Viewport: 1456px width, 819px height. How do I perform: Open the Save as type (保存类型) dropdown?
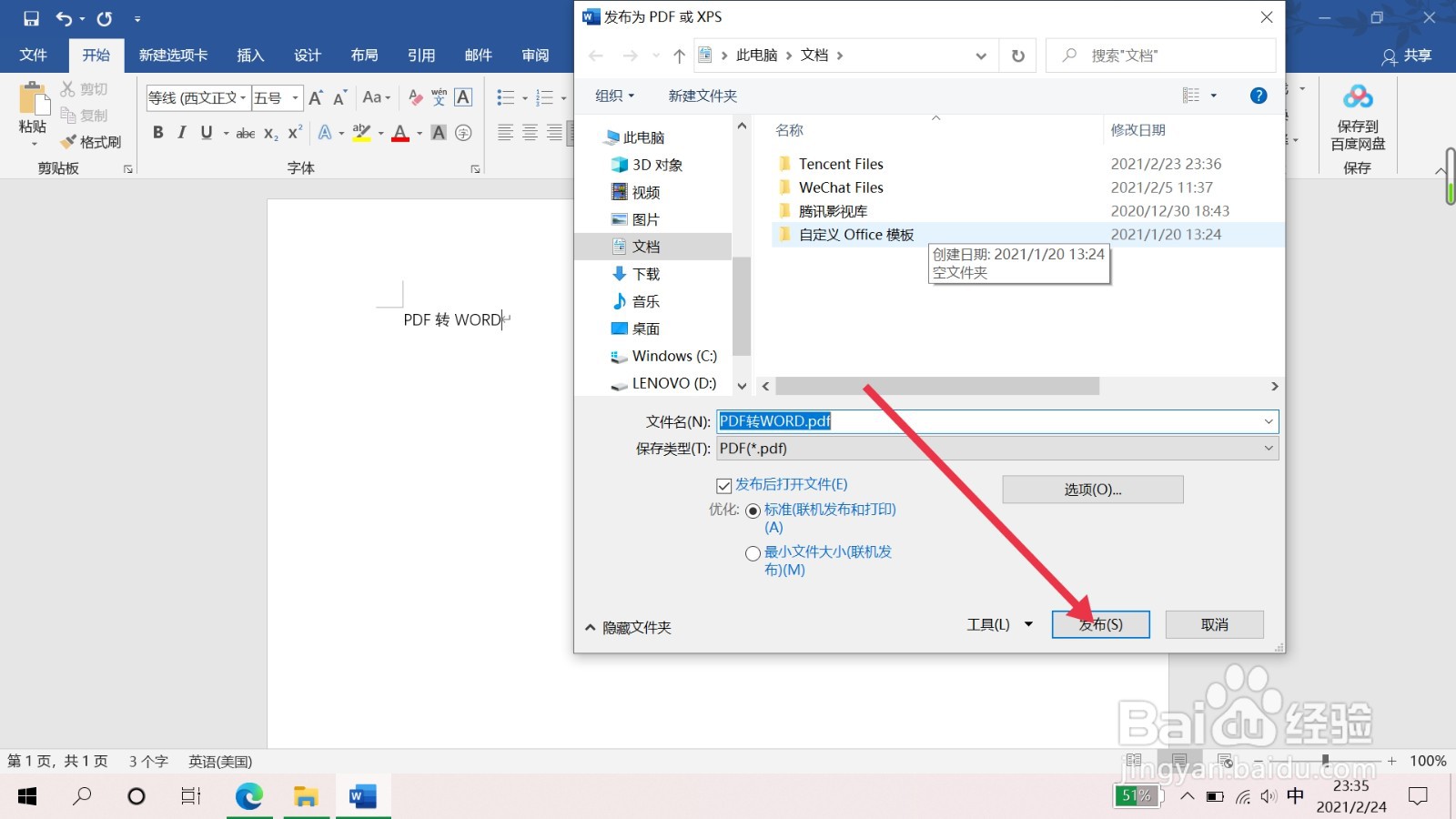pos(1269,448)
